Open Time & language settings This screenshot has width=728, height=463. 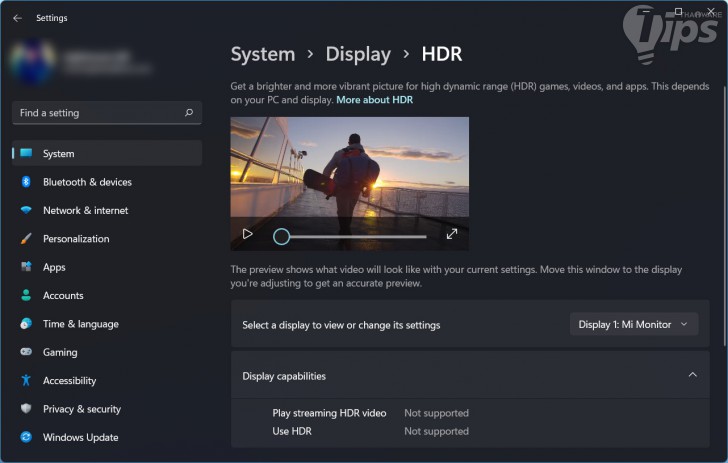click(x=107, y=323)
